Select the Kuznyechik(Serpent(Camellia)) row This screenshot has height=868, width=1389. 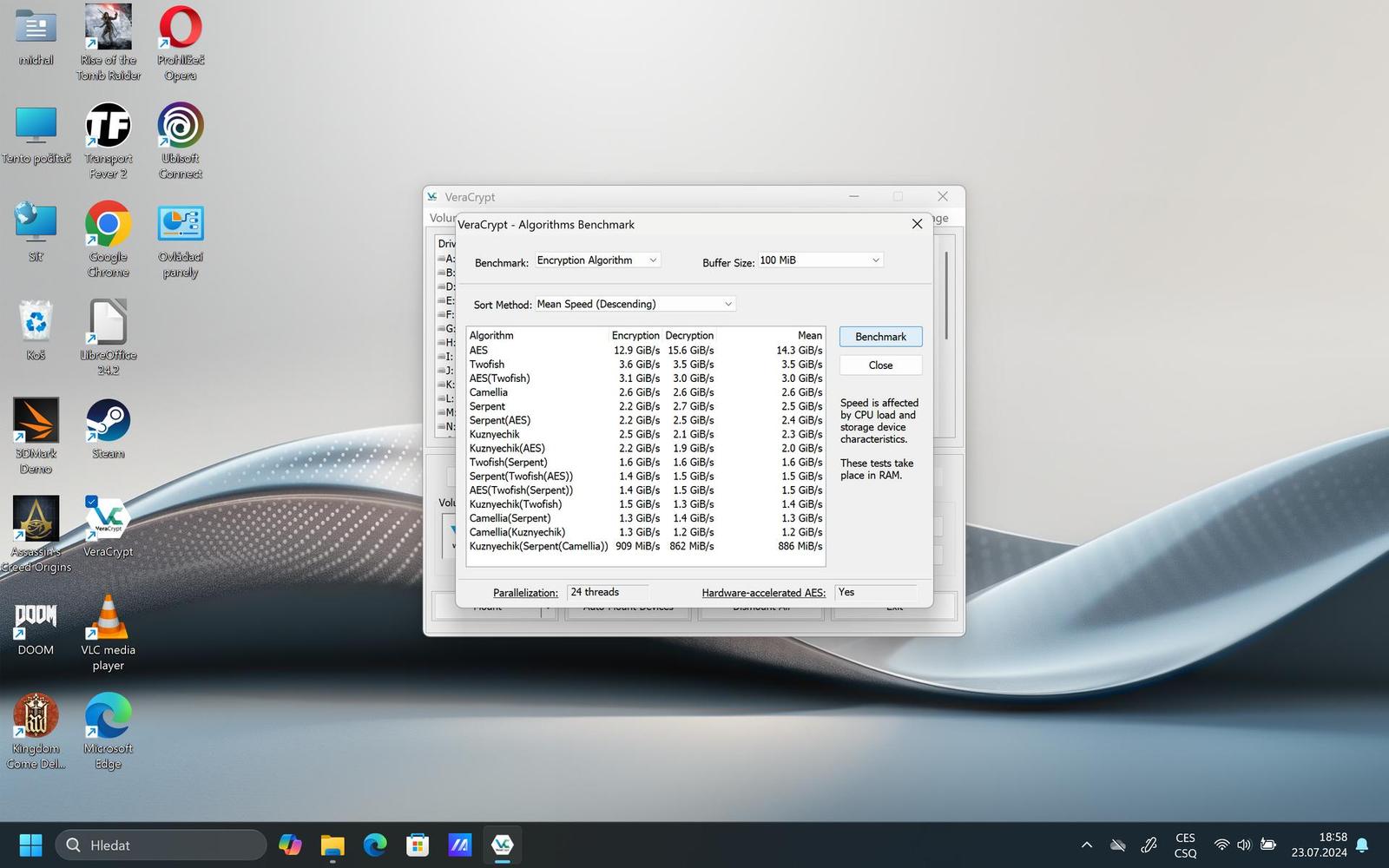coord(646,546)
